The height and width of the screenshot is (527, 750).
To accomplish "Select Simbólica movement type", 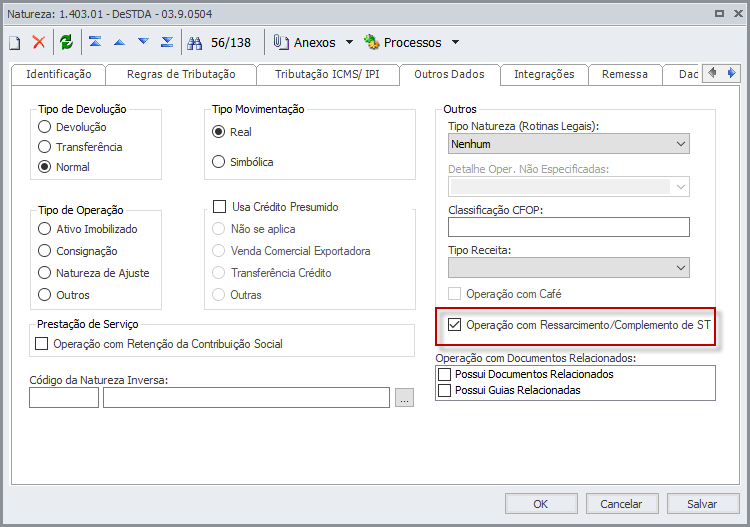I will coord(219,162).
